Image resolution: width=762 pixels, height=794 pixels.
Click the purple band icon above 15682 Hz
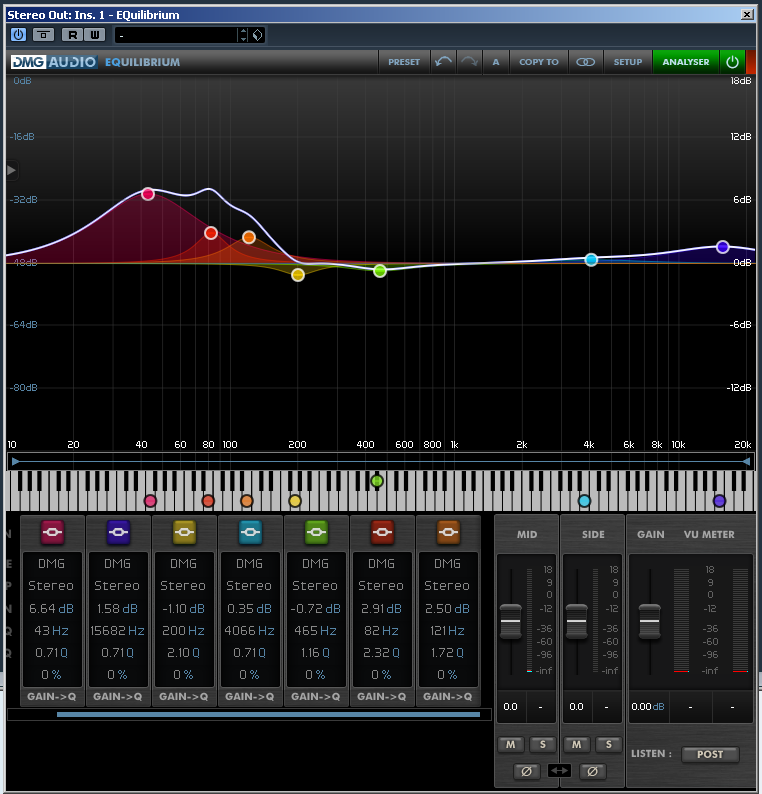[118, 532]
